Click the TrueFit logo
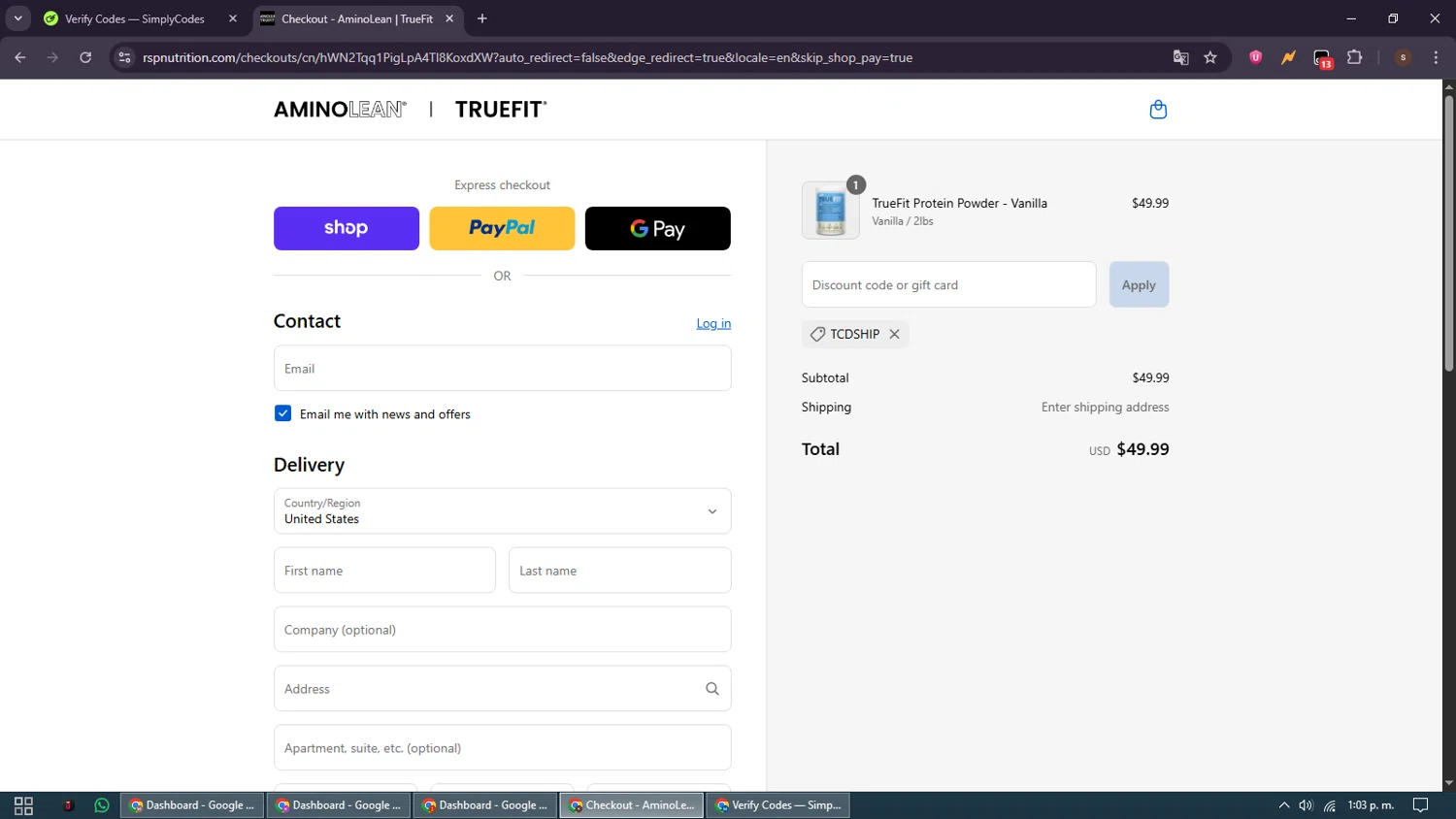The height and width of the screenshot is (819, 1456). tap(501, 110)
